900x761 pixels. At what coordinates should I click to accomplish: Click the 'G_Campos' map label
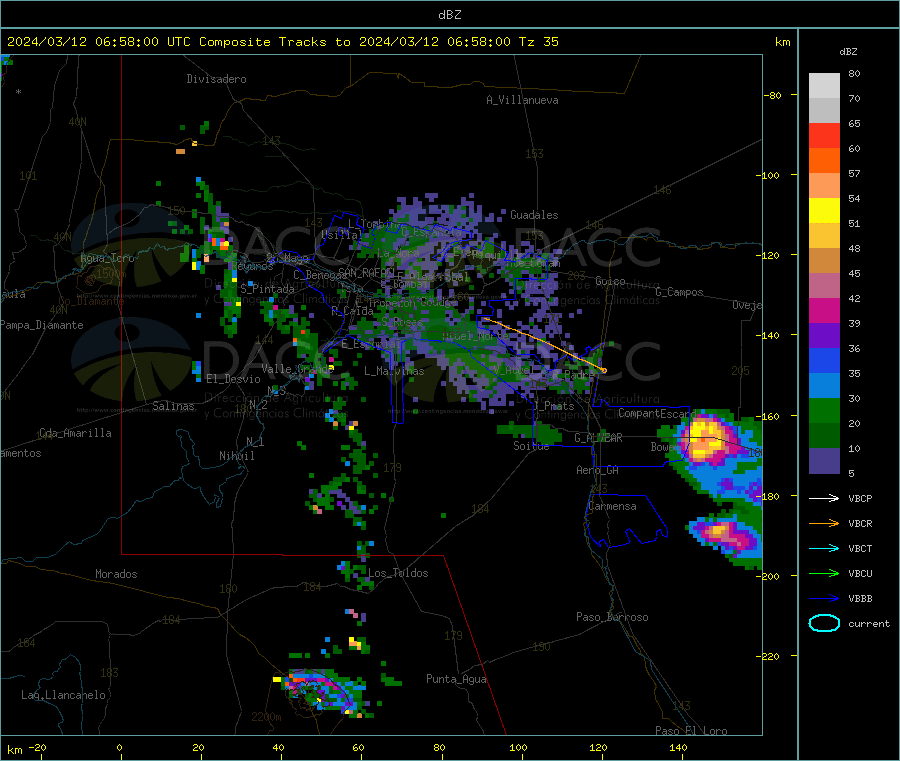point(679,292)
